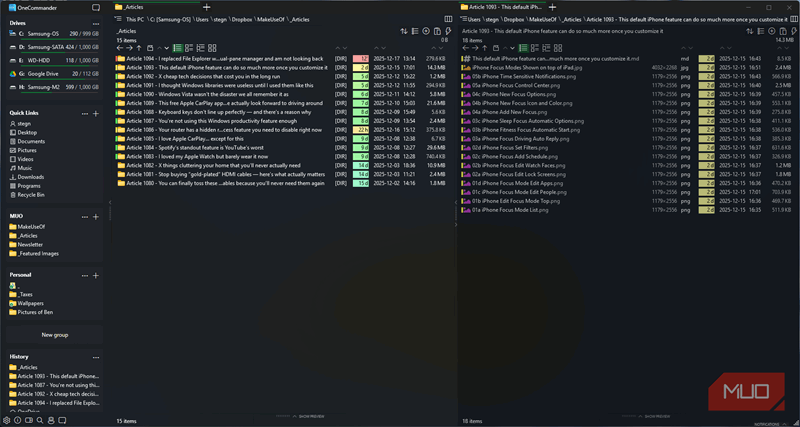Select file 04c iPhone New Focus Options.png
Screen dimensions: 800x427
[628, 94]
